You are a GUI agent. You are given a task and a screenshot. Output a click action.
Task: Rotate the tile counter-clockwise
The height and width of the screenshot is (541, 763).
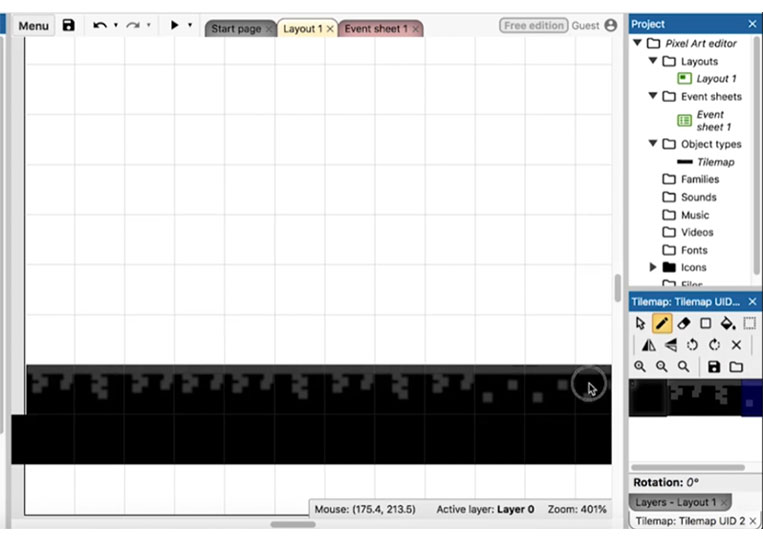point(692,345)
